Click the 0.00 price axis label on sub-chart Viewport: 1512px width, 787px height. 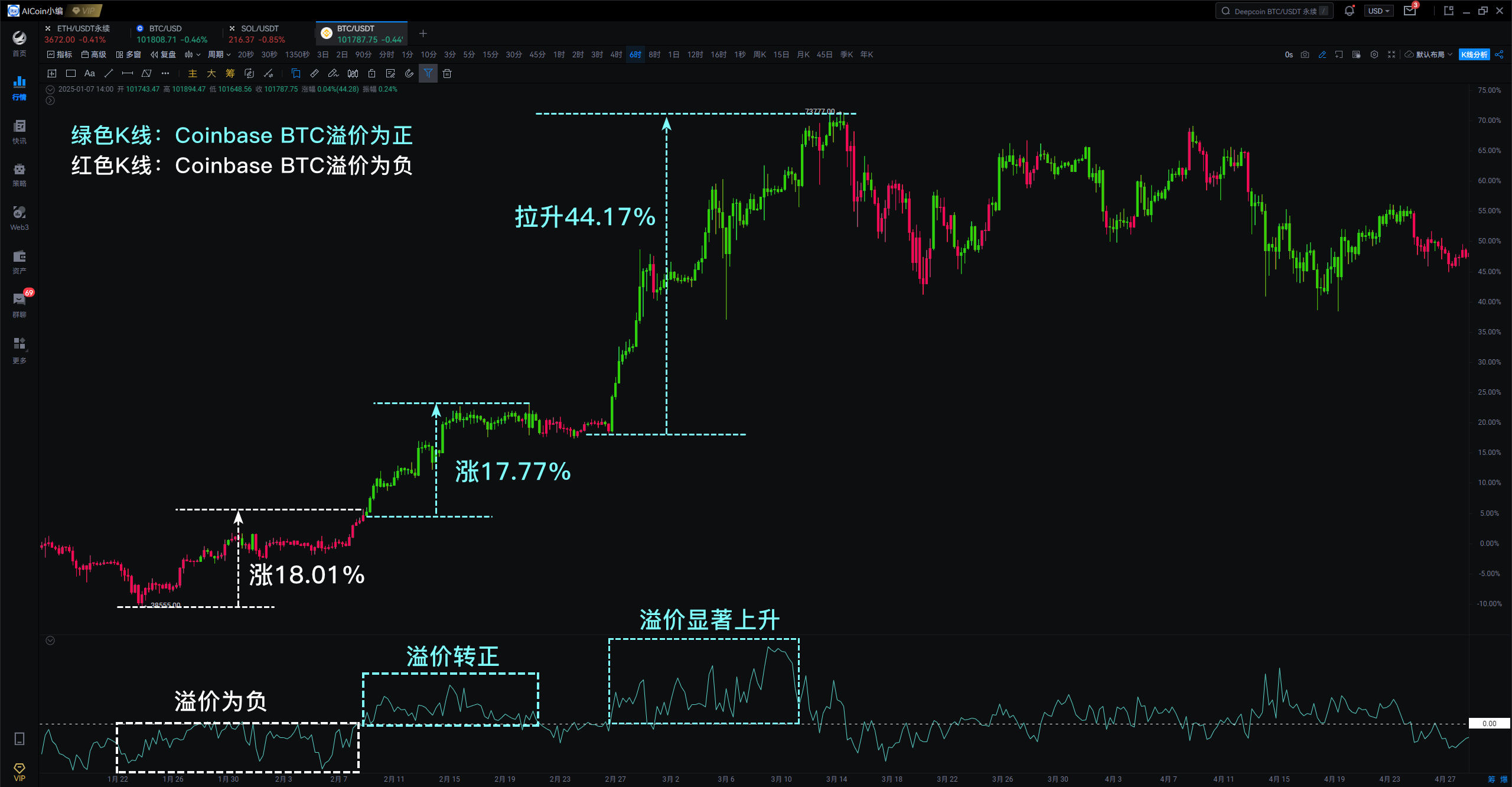click(x=1489, y=723)
